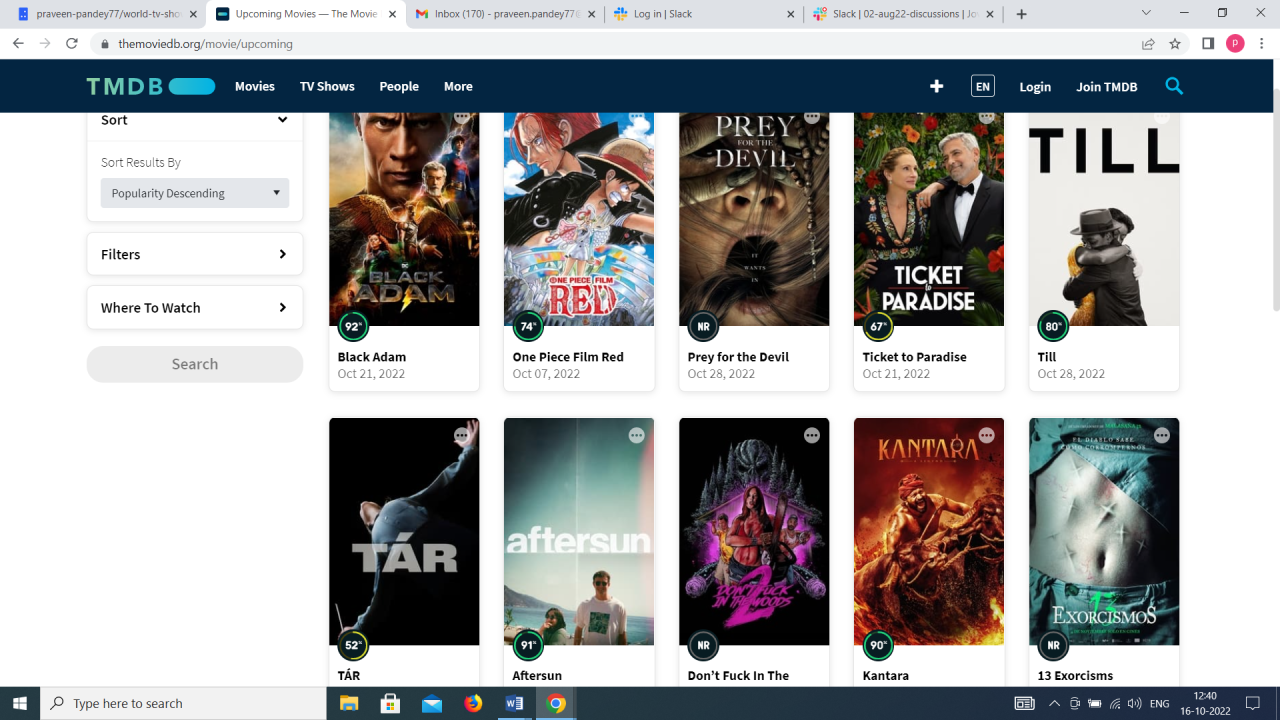Reload page with browser refresh icon
The width and height of the screenshot is (1280, 720).
click(72, 44)
